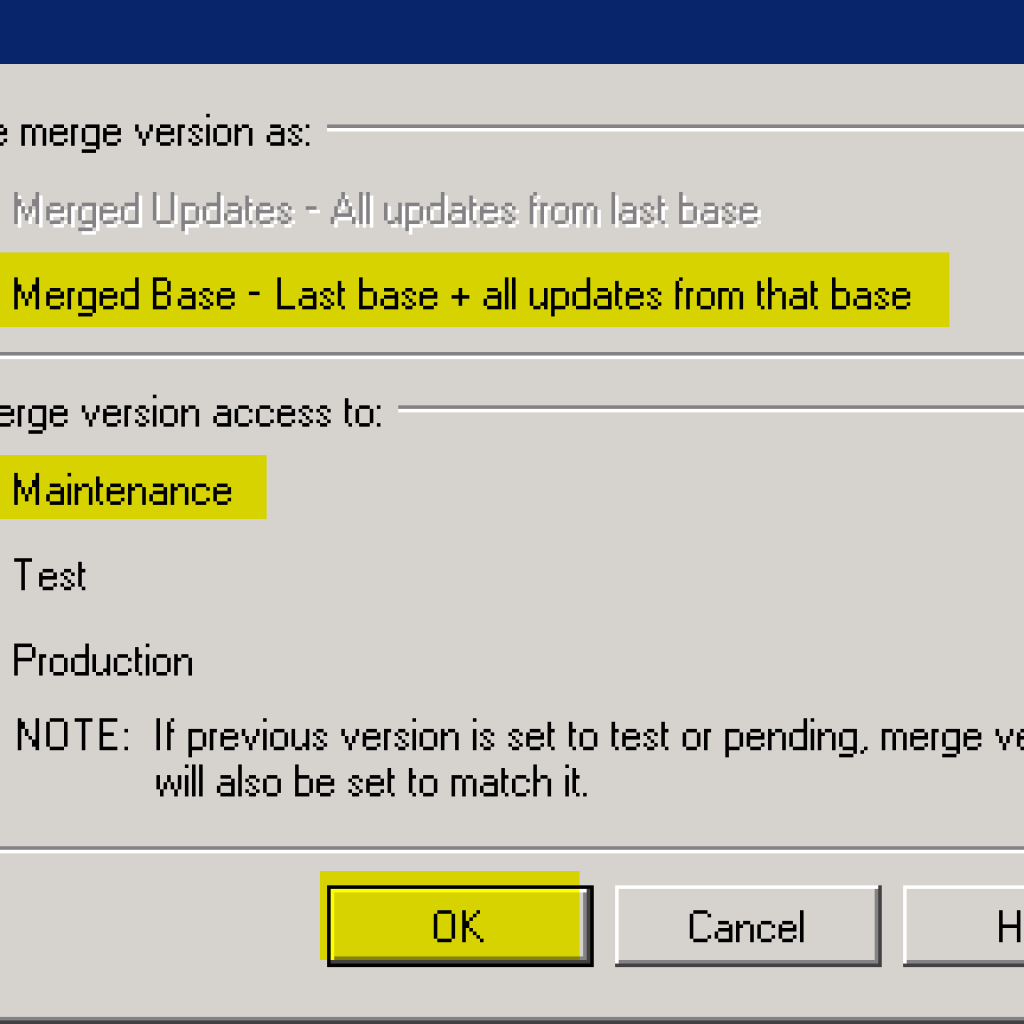Click Cancel to dismiss the dialog
The height and width of the screenshot is (1024, 1024).
coord(747,925)
